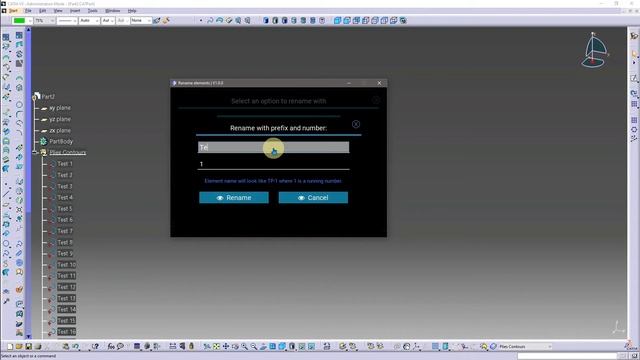The image size is (640, 360).
Task: Select Test 9 in the tree
Action: (64, 253)
